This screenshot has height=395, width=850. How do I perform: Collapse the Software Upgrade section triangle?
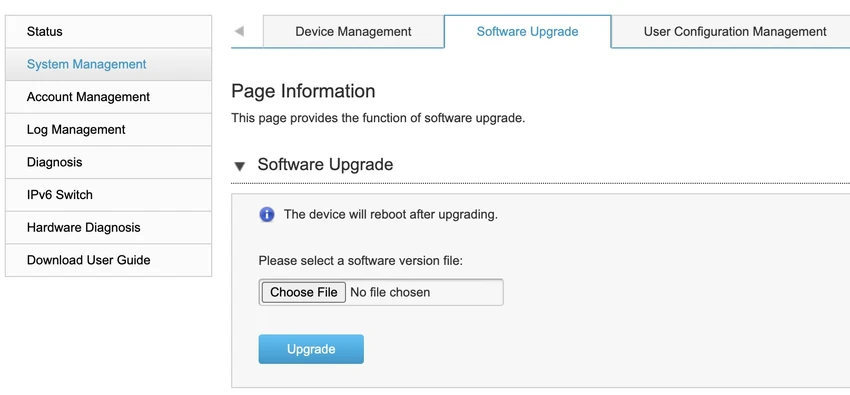point(240,166)
